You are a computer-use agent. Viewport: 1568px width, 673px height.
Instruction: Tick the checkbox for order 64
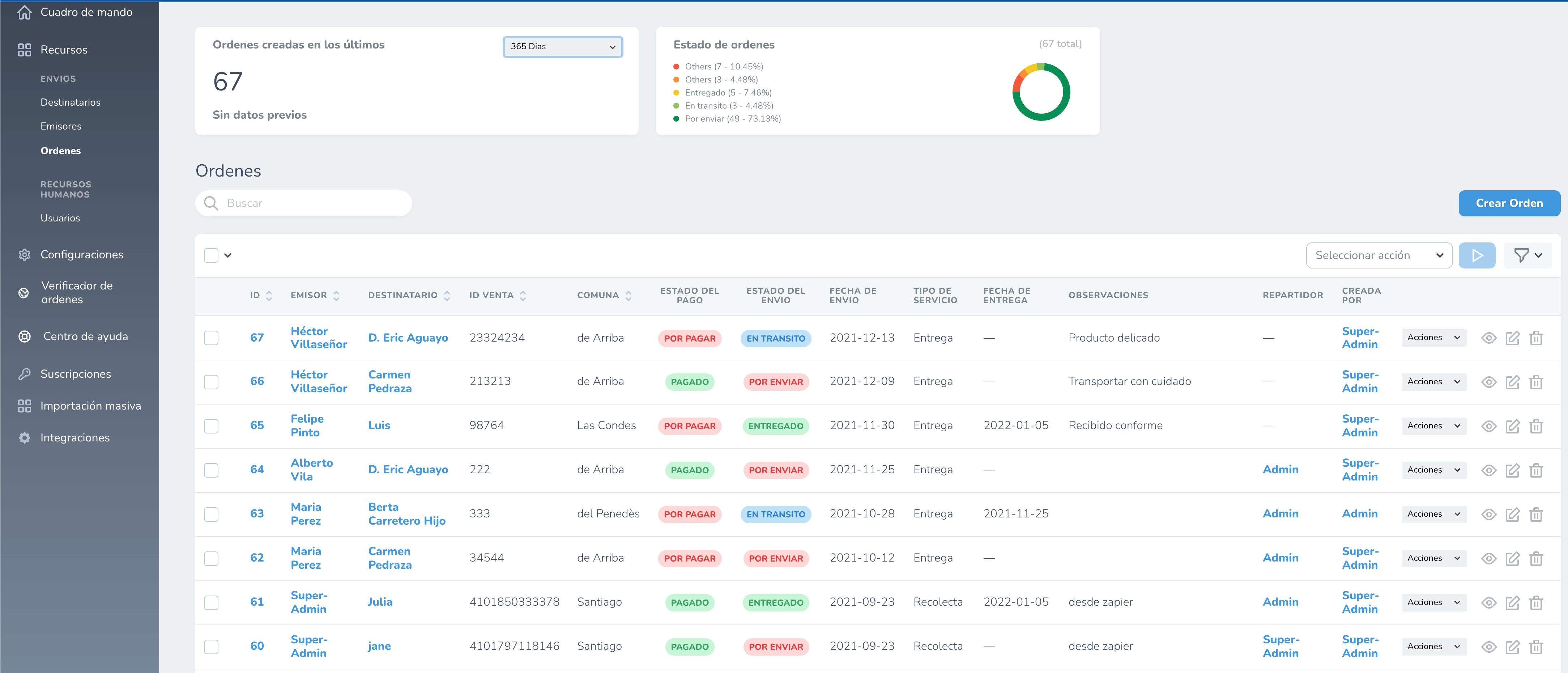click(211, 470)
